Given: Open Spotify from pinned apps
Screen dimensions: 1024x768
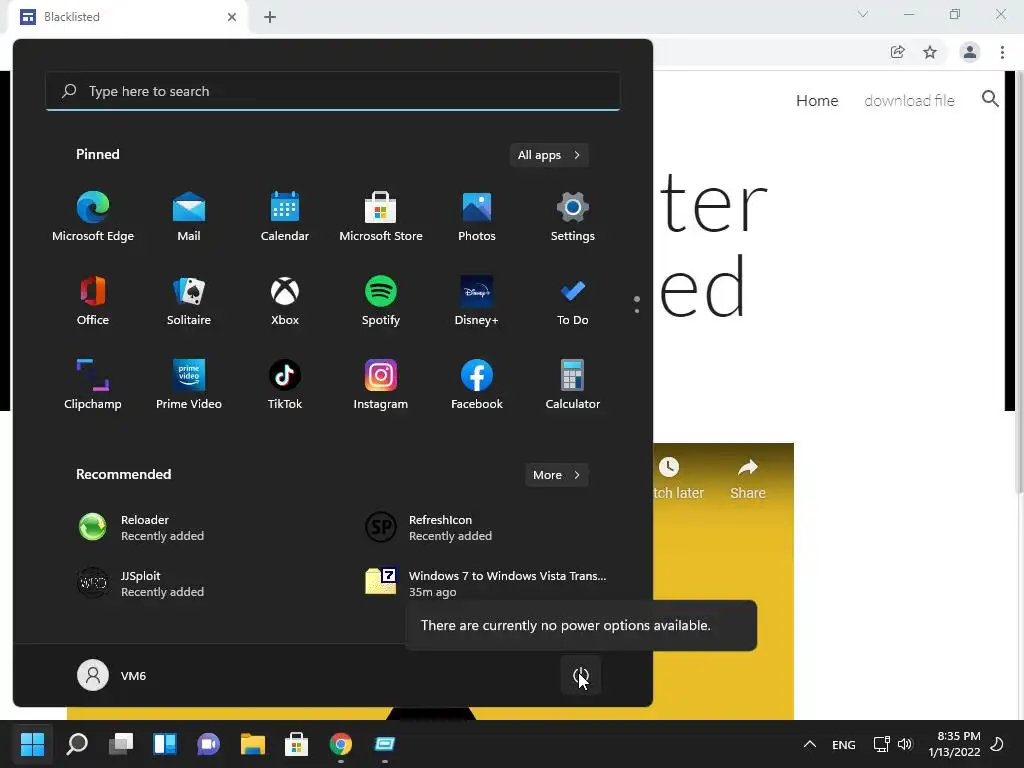Looking at the screenshot, I should click(381, 300).
